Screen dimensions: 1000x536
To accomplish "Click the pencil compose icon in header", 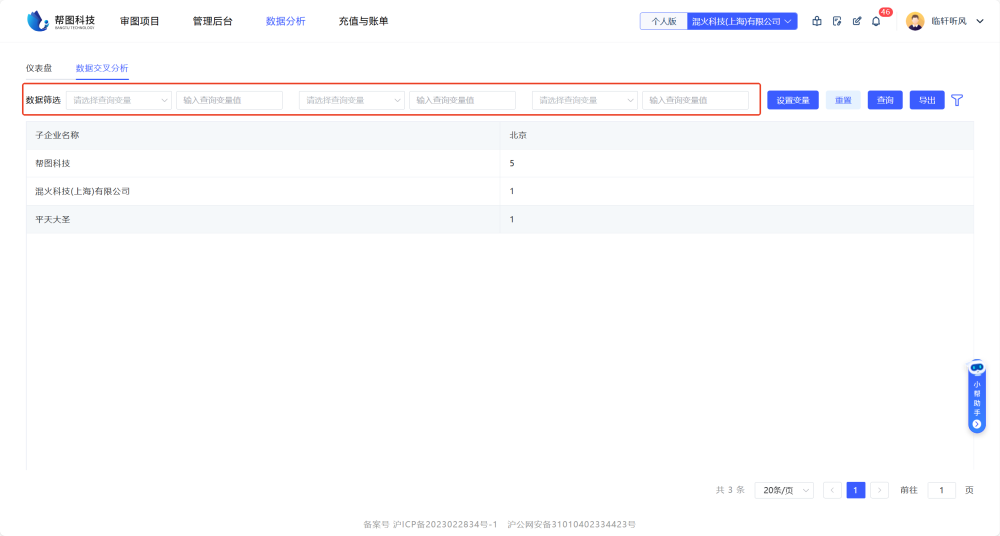I will [857, 21].
